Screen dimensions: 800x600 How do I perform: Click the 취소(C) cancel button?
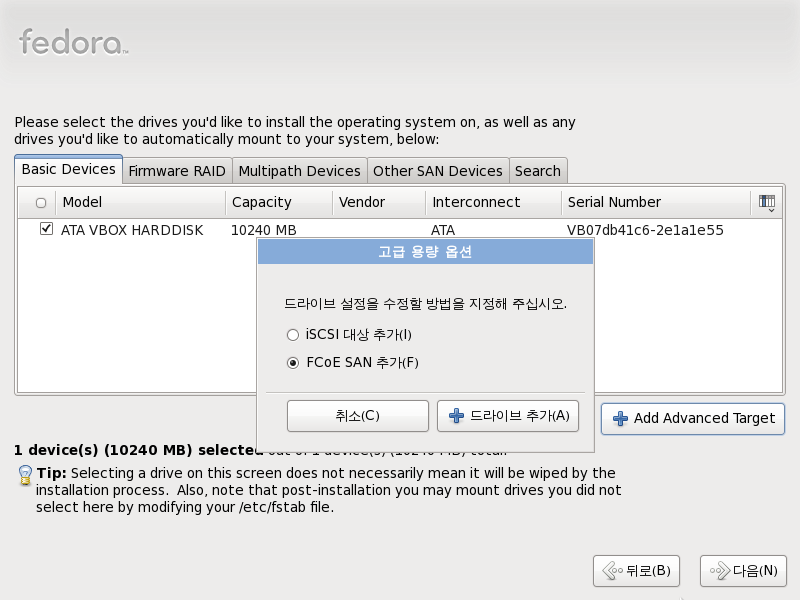[358, 416]
